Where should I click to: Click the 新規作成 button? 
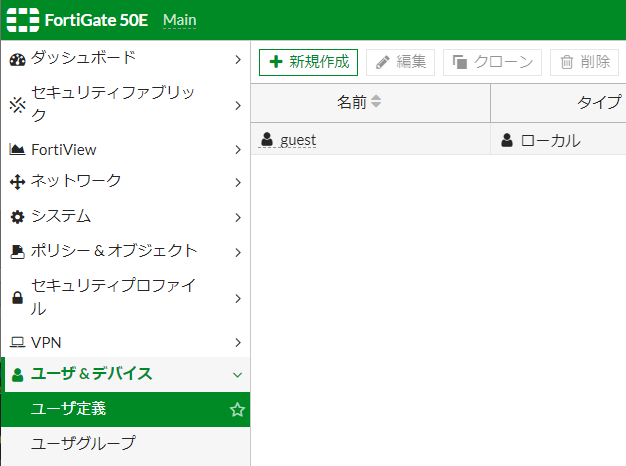(308, 62)
